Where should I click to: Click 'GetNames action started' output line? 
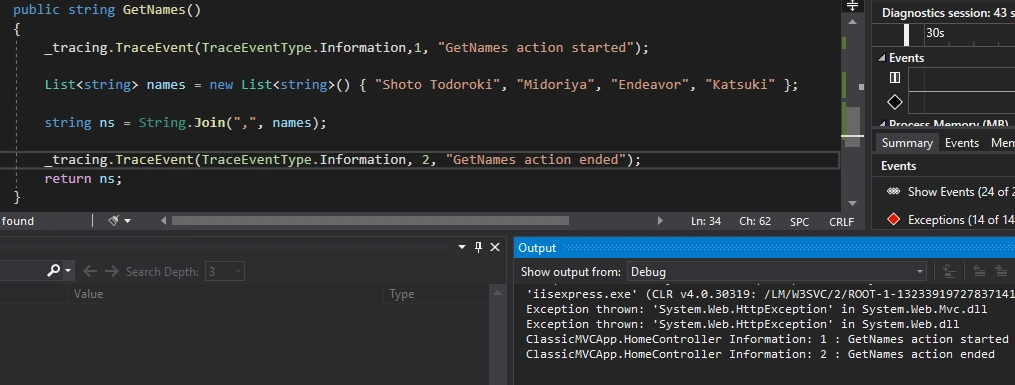(x=767, y=339)
